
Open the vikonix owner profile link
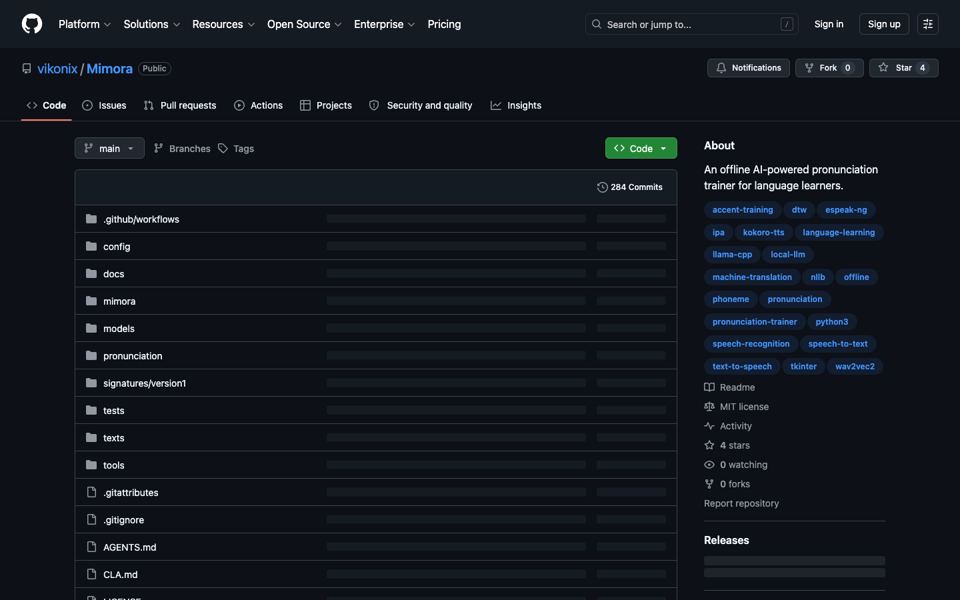[x=58, y=69]
